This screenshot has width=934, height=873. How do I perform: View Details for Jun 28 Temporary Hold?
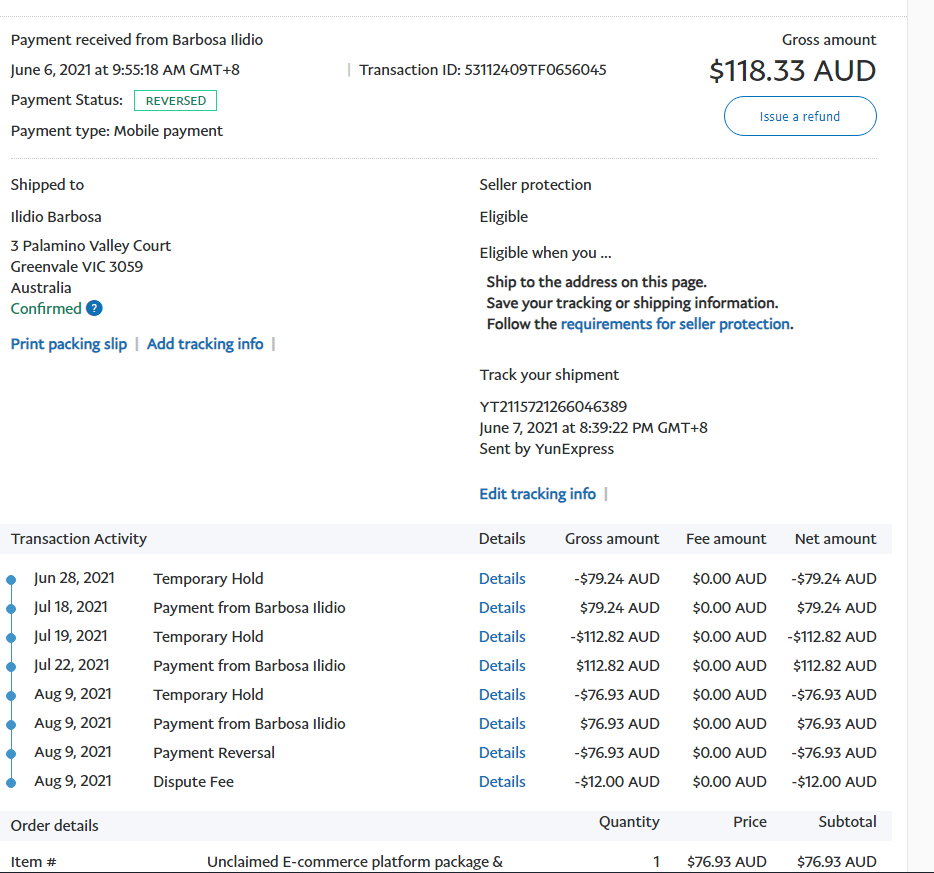tap(502, 579)
